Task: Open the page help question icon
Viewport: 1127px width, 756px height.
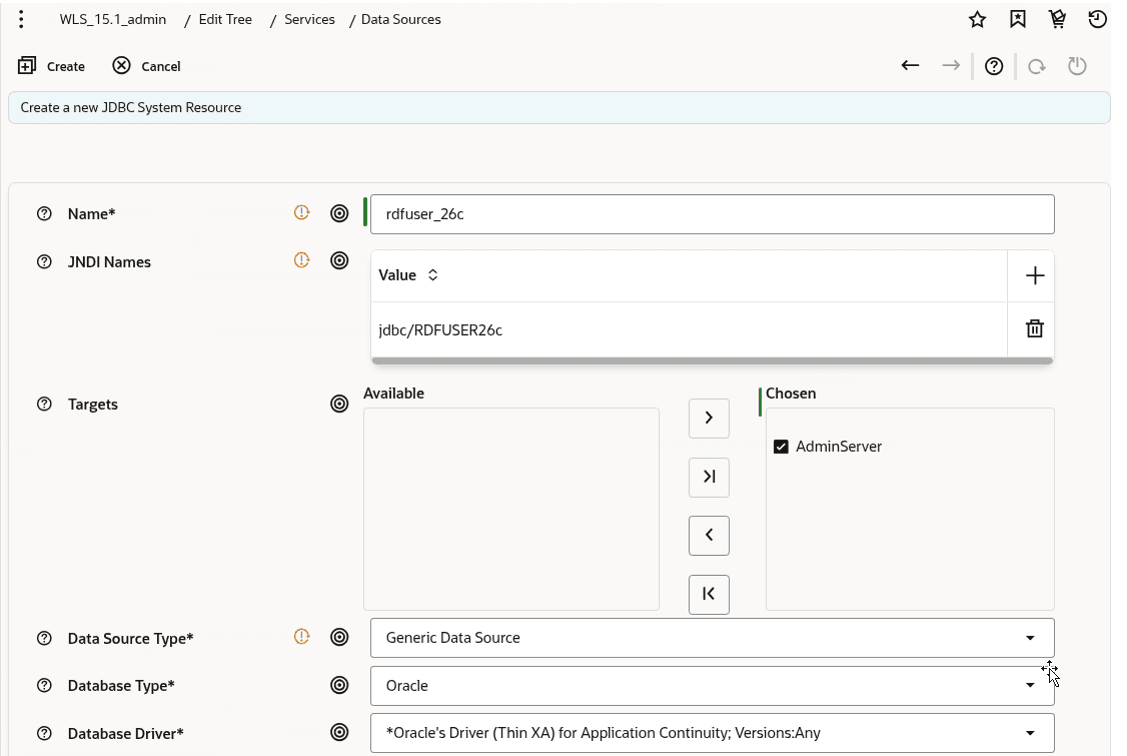Action: 994,66
